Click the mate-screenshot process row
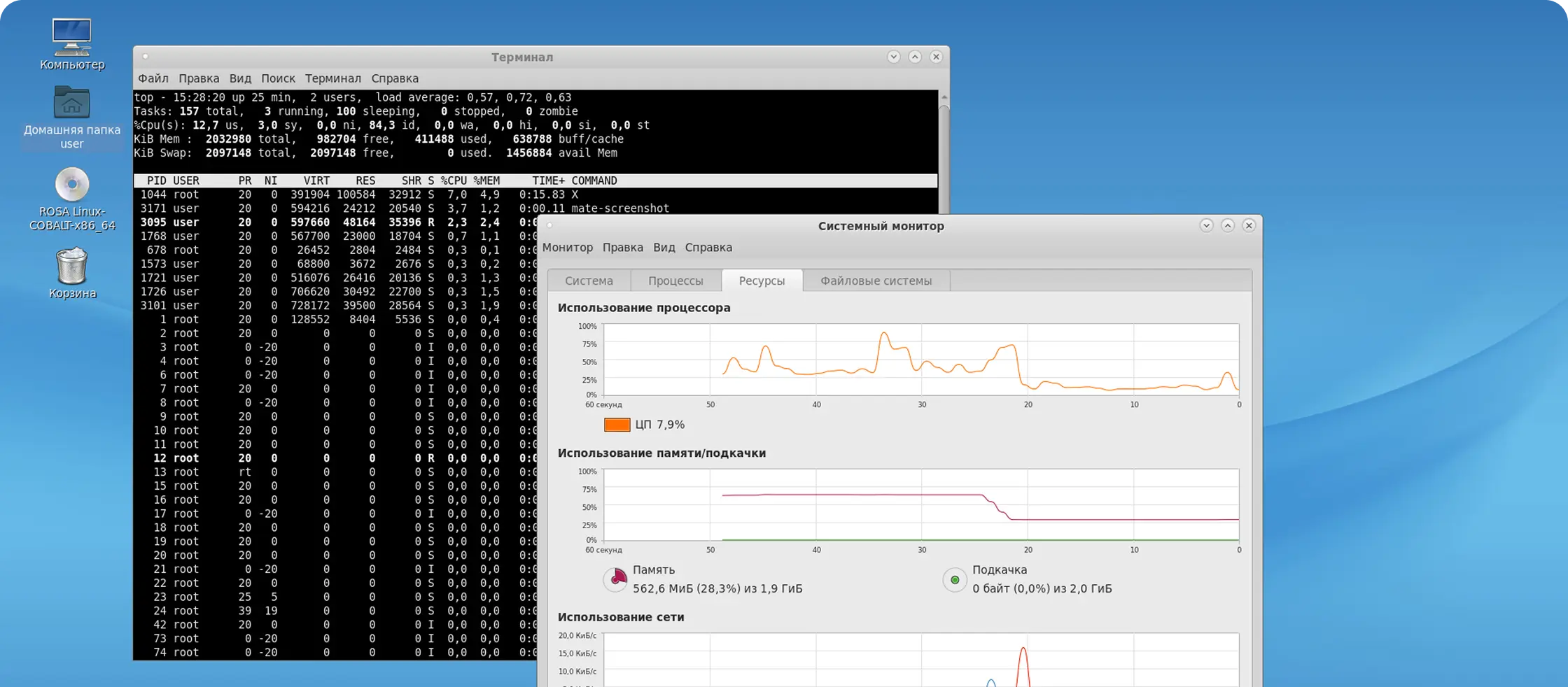 pos(535,208)
